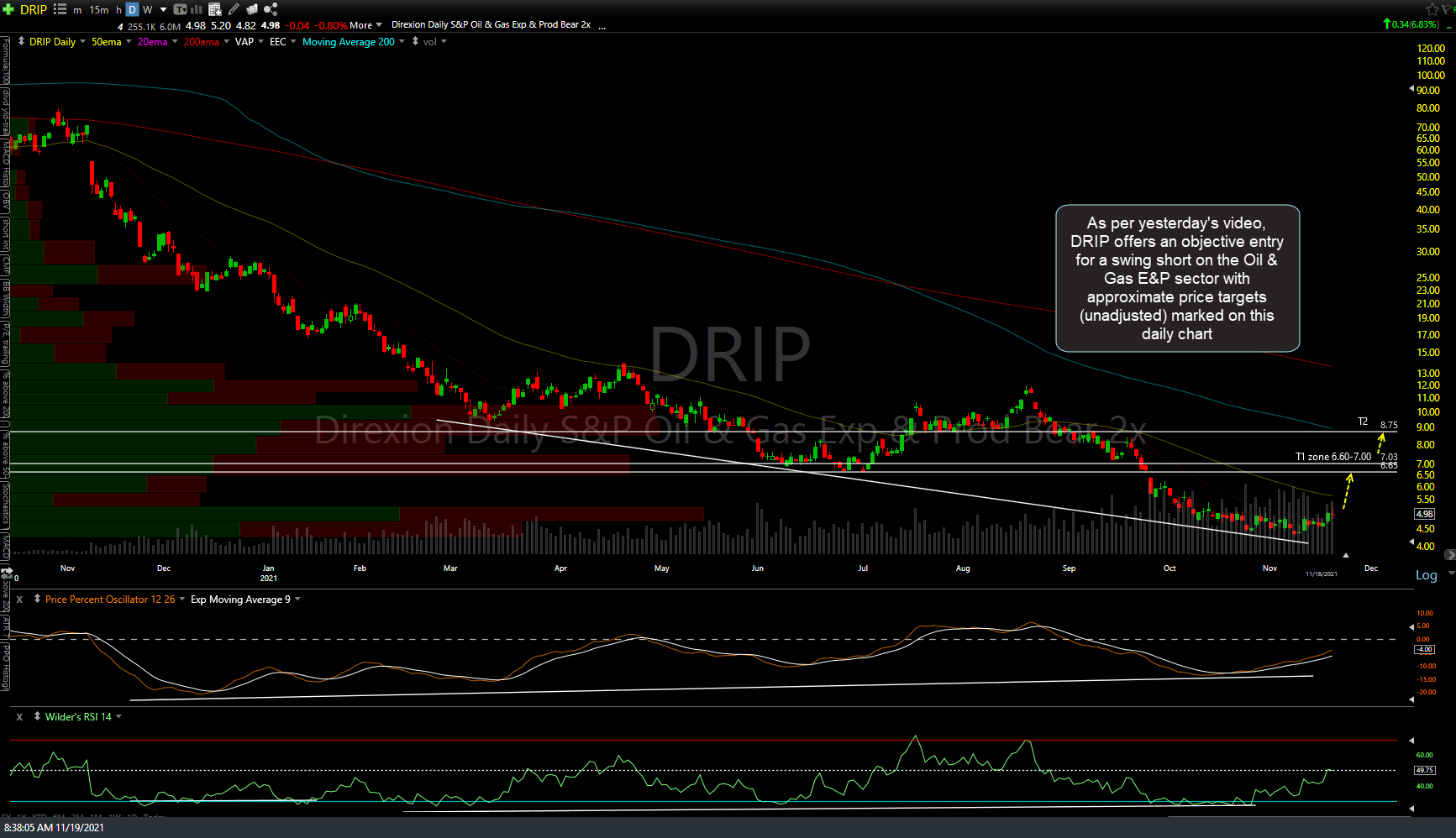1456x838 pixels.
Task: Click the TV chart-style icon in toolbar
Action: click(x=181, y=9)
